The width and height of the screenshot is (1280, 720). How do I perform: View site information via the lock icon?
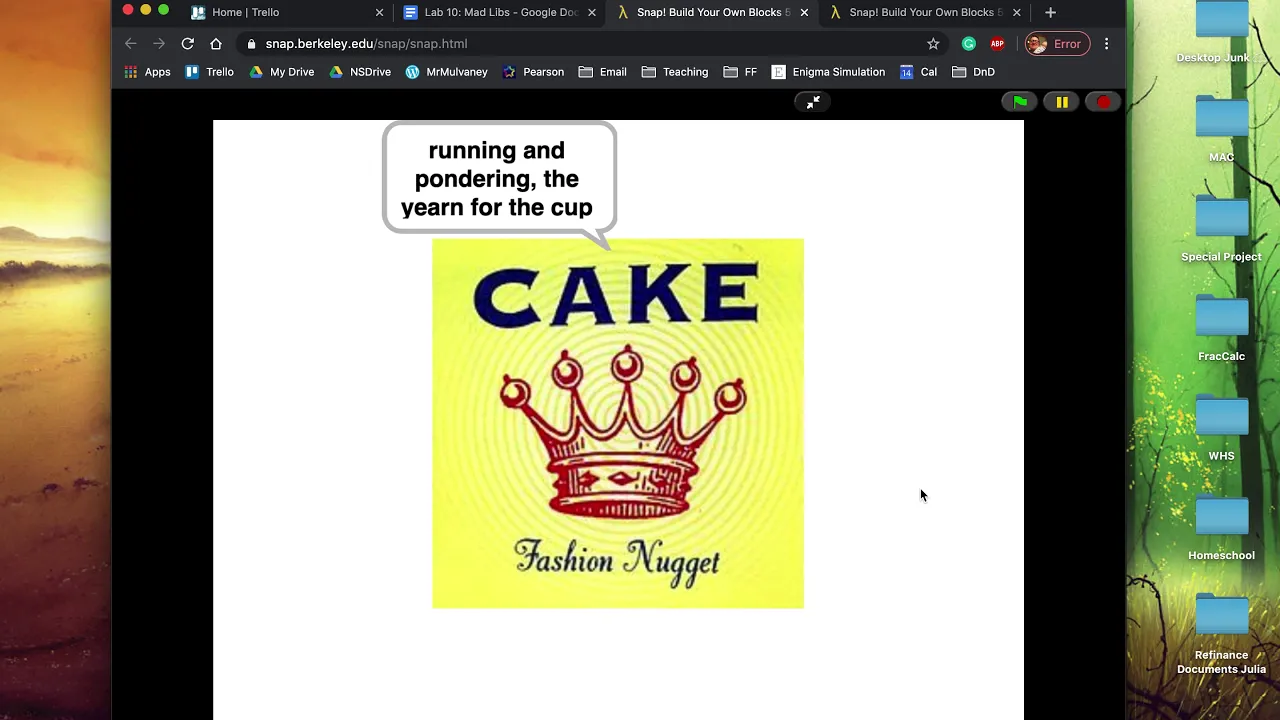(x=251, y=44)
